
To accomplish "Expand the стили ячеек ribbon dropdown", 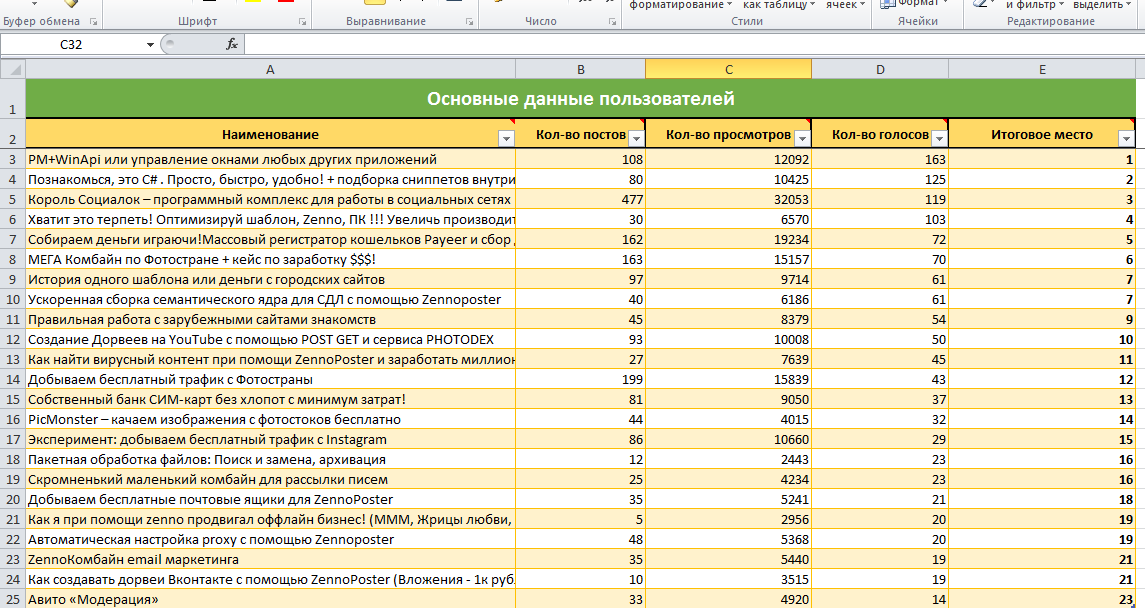I will point(846,5).
